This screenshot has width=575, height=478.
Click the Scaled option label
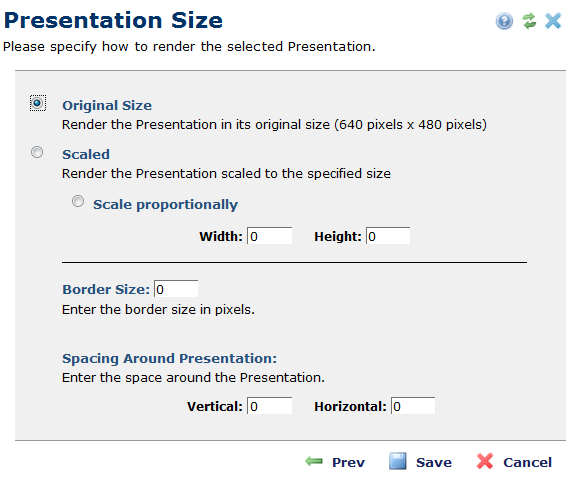coord(86,154)
